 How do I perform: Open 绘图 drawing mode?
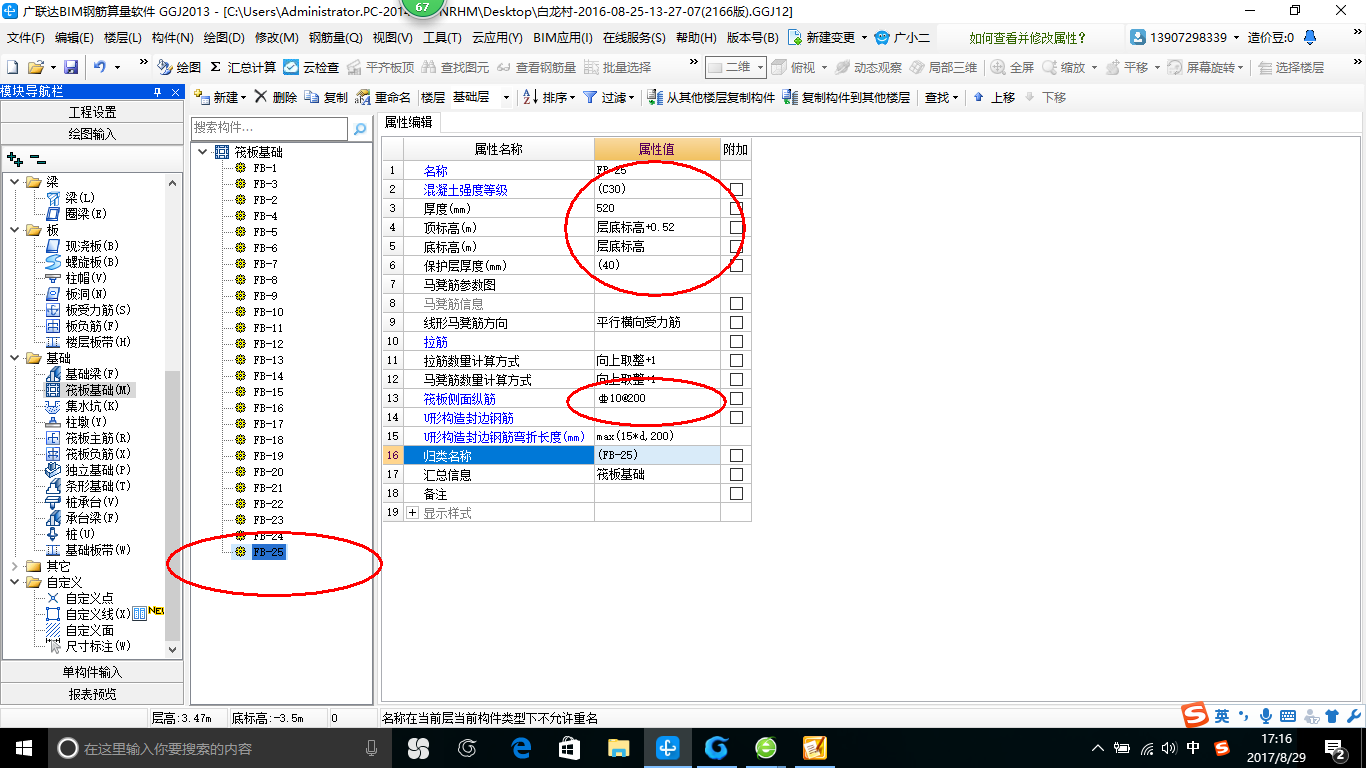180,67
